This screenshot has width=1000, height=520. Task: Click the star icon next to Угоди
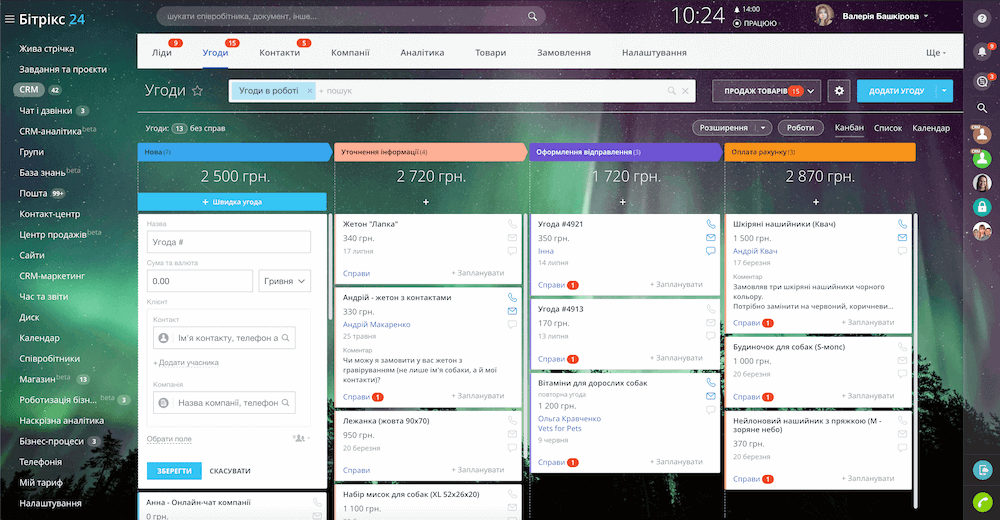coord(197,91)
